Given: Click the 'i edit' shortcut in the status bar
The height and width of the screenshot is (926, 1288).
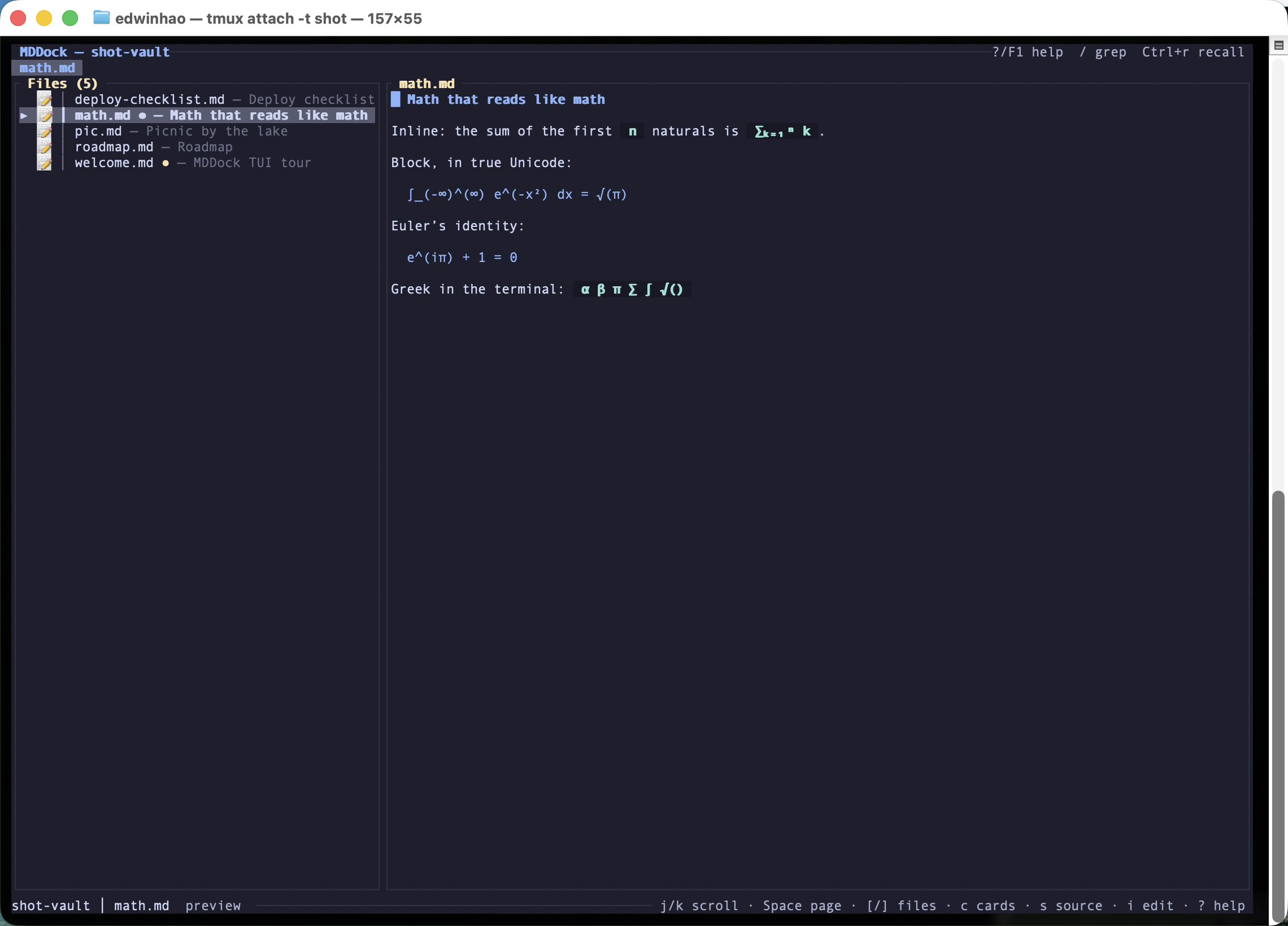Looking at the screenshot, I should coord(1150,906).
